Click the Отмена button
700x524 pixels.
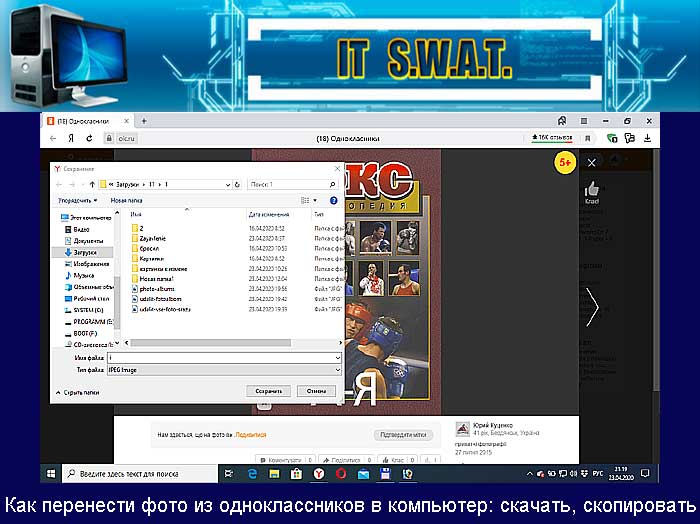pos(316,391)
